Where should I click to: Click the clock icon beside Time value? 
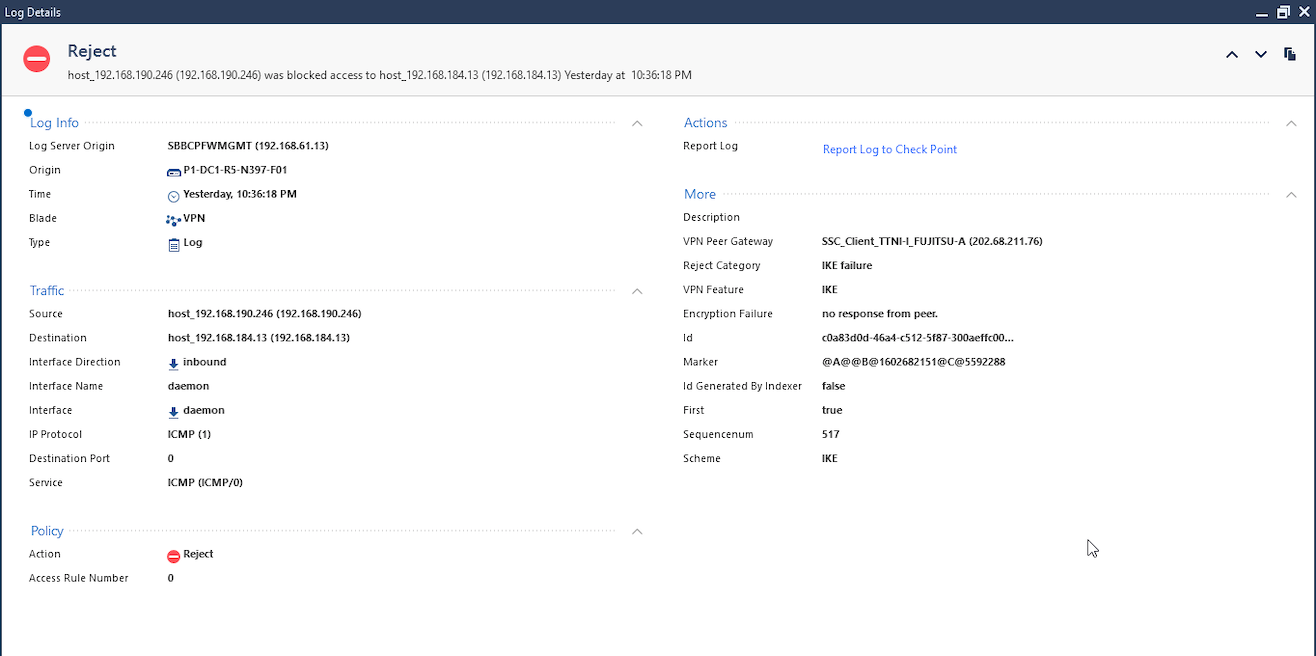(x=173, y=195)
